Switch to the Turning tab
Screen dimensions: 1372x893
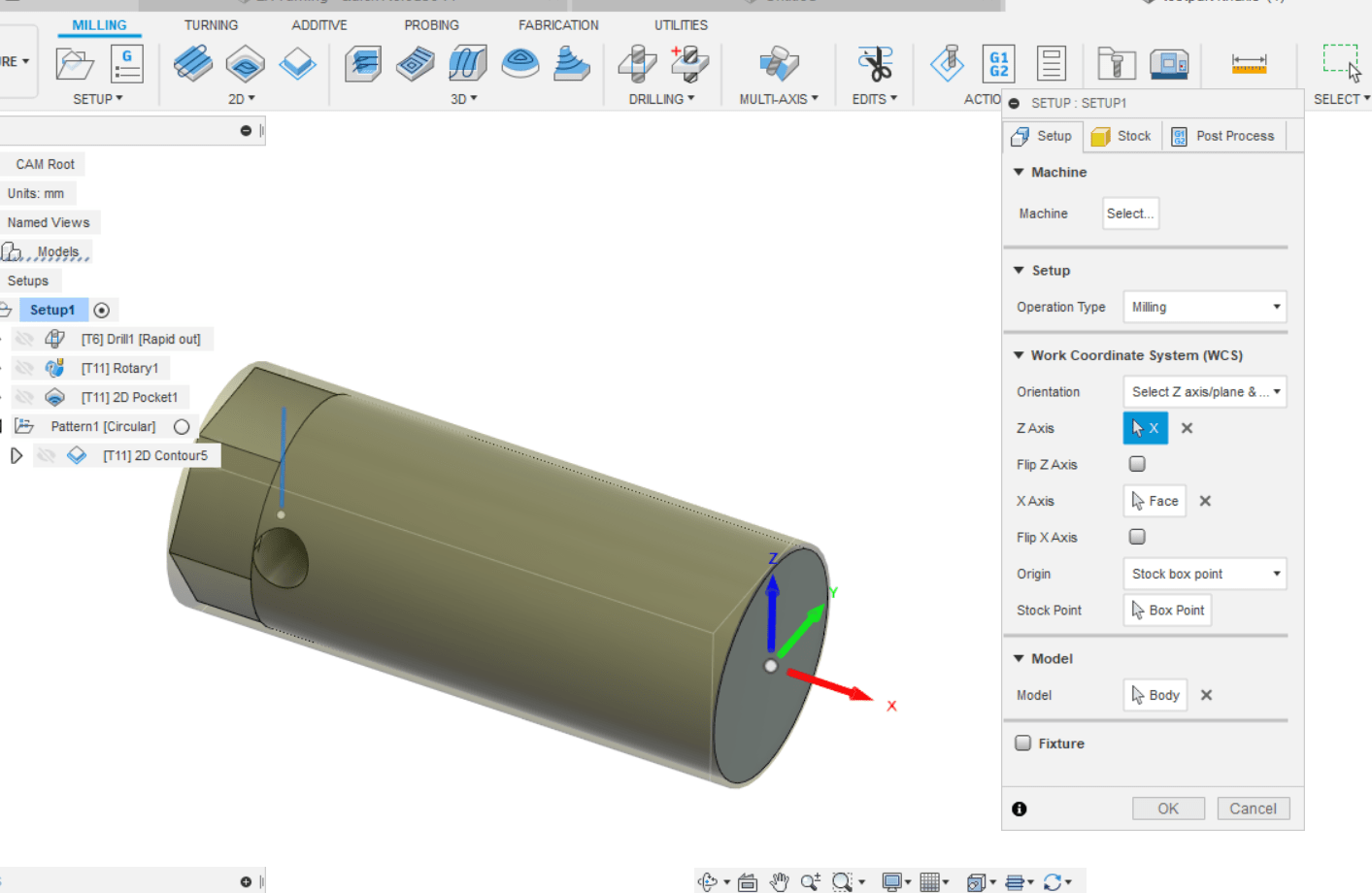click(211, 24)
